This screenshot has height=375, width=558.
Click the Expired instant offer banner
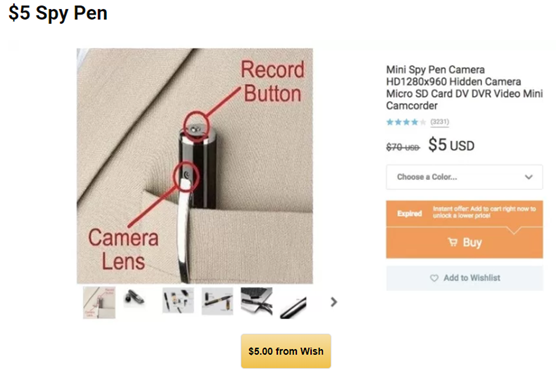pos(464,213)
